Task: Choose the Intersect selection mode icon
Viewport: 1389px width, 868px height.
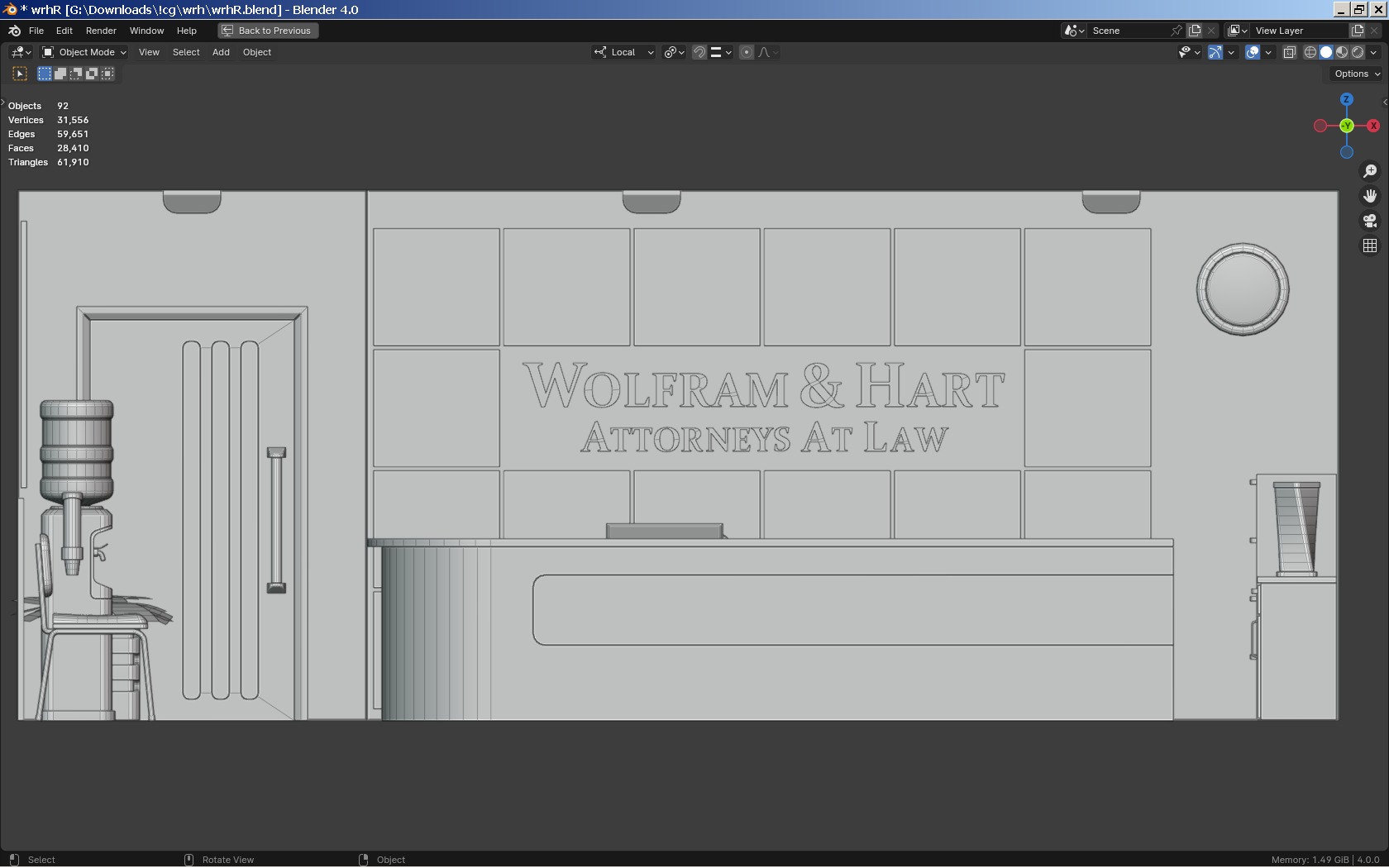Action: pyautogui.click(x=107, y=74)
